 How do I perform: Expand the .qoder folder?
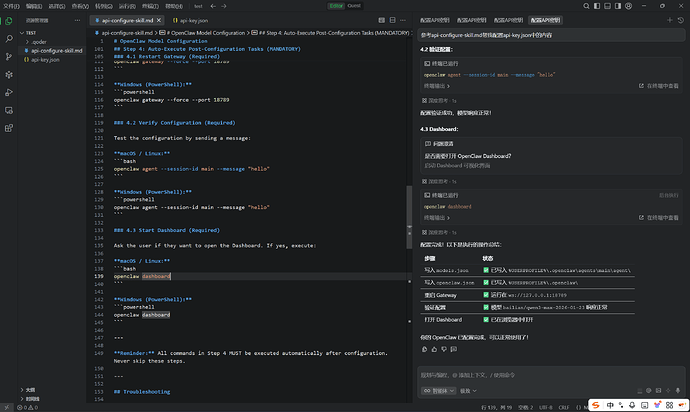[x=40, y=41]
